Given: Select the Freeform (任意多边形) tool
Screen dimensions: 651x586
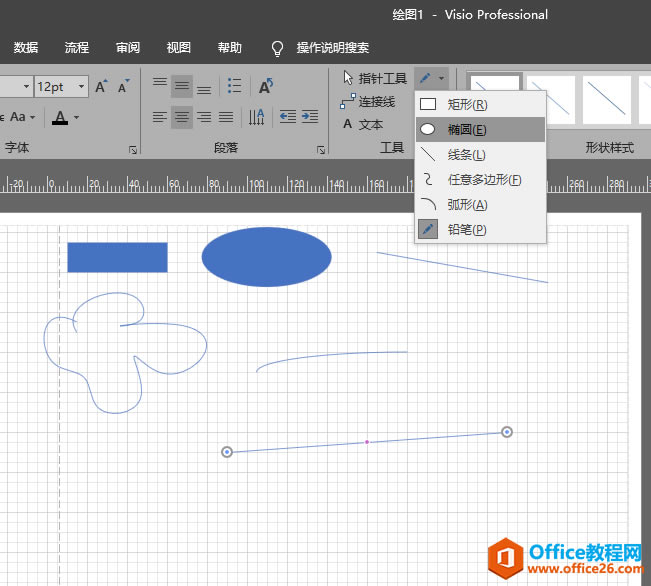Looking at the screenshot, I should pos(480,180).
